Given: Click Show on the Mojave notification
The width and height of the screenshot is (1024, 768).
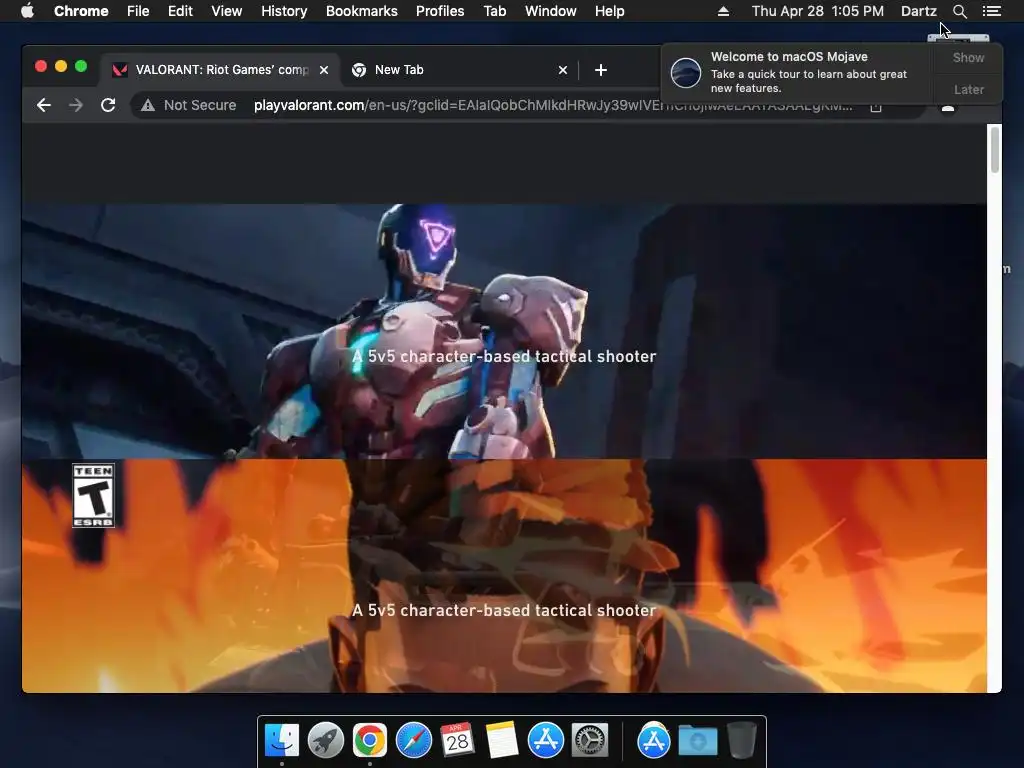Looking at the screenshot, I should click(968, 57).
